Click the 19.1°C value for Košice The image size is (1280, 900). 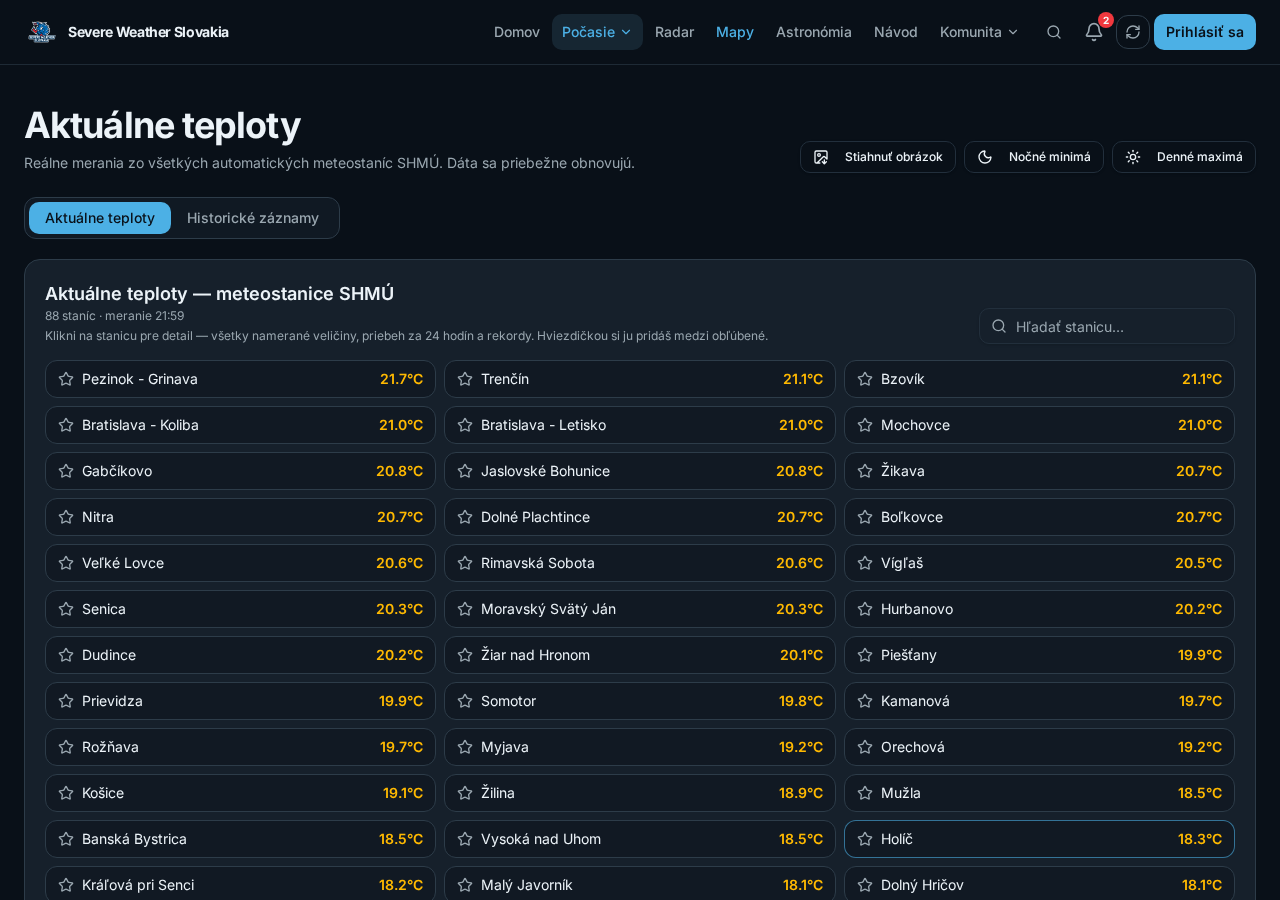(403, 793)
